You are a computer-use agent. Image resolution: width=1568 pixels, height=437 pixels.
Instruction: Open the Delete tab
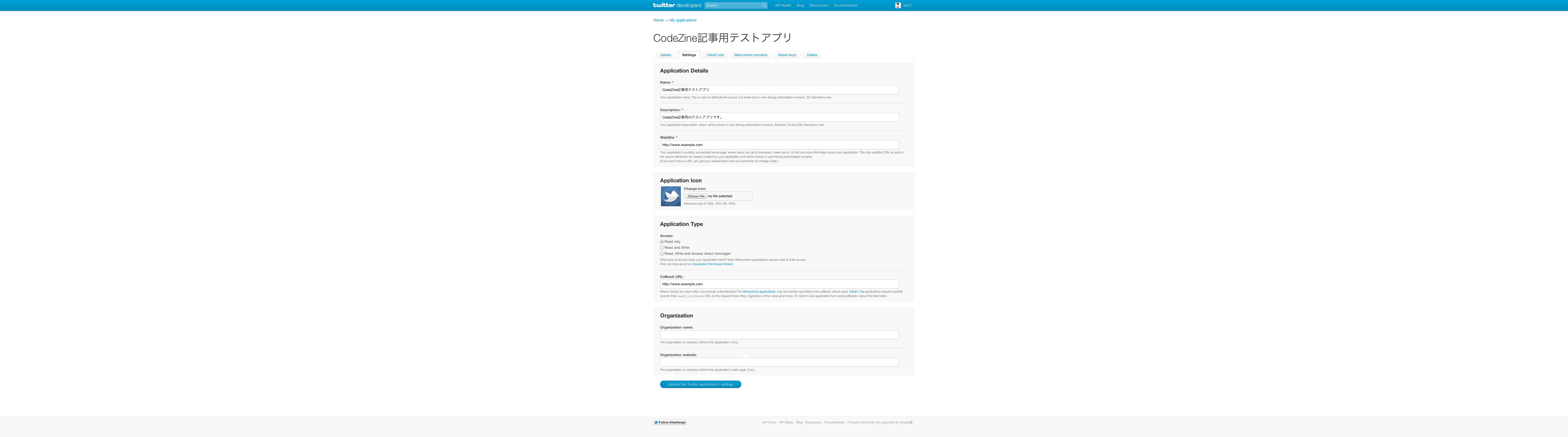click(812, 55)
